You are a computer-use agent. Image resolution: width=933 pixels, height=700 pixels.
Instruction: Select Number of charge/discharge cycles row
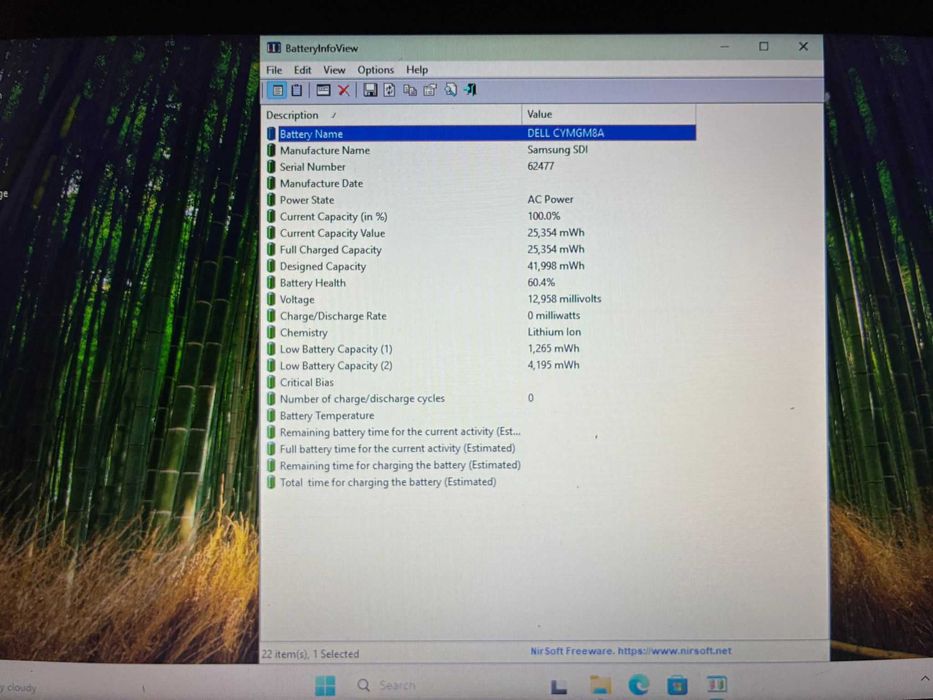pos(480,398)
